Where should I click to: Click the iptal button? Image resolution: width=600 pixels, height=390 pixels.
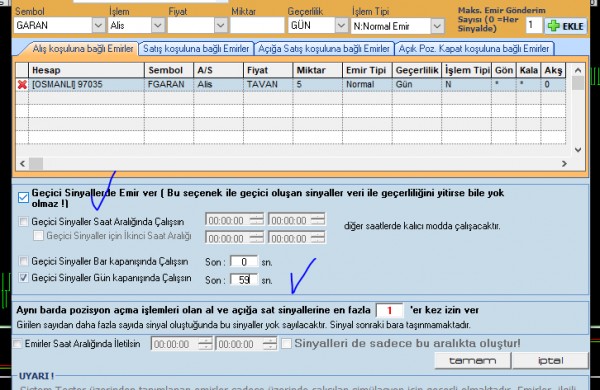pyautogui.click(x=550, y=361)
